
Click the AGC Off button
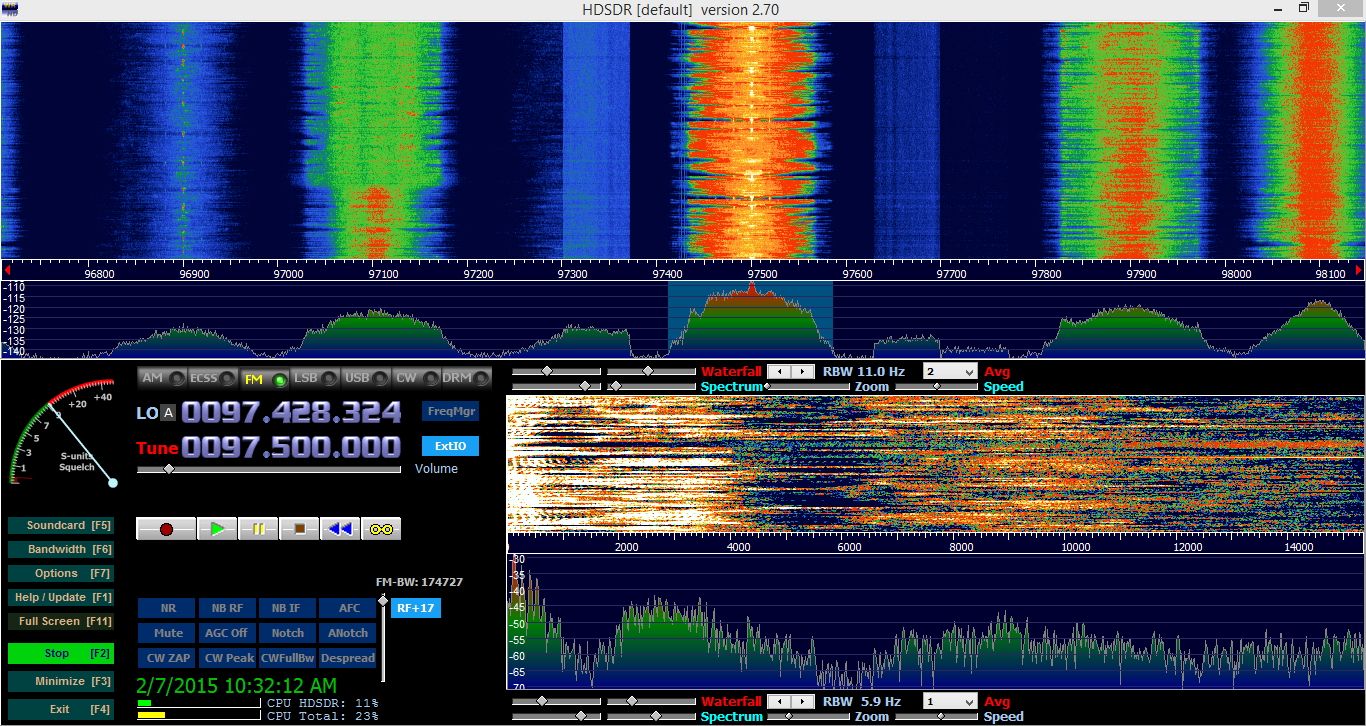click(227, 633)
